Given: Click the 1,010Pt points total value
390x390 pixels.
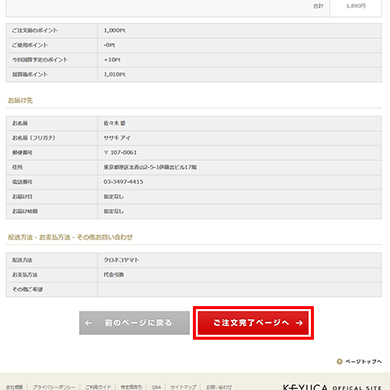Looking at the screenshot, I should coord(114,74).
